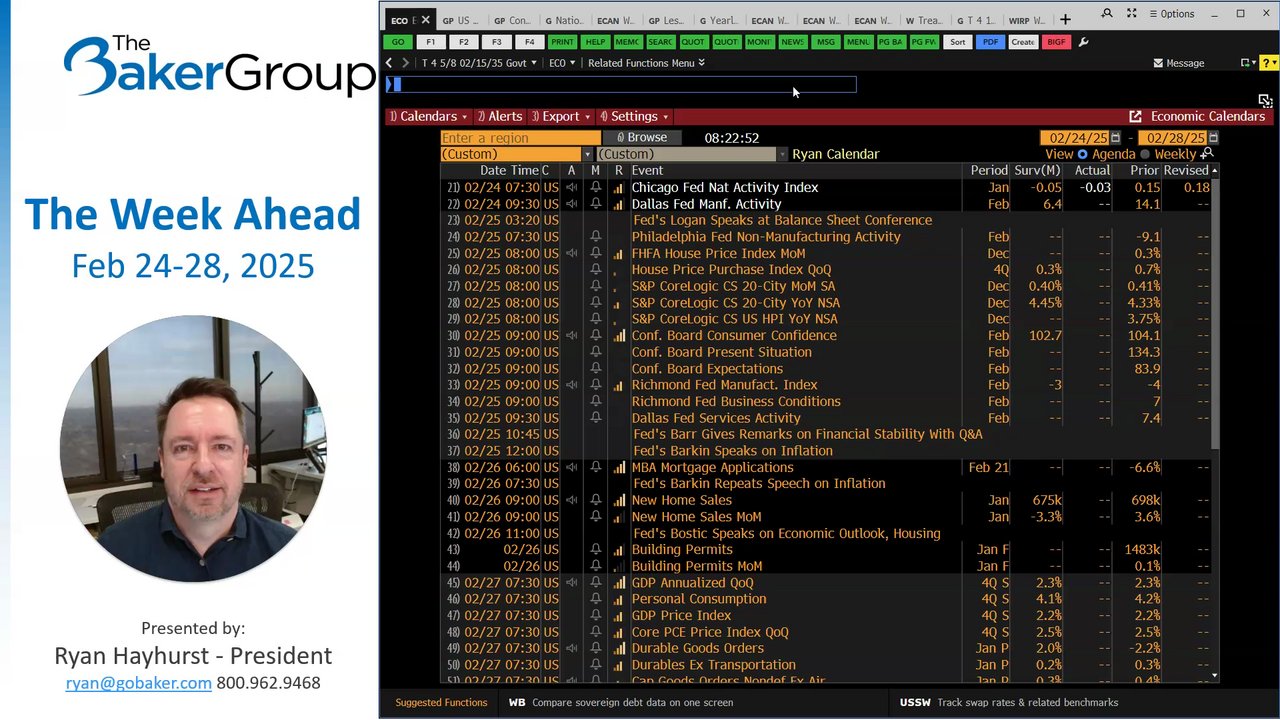The image size is (1280, 720).
Task: Open the Options menu in the title bar
Action: coord(1171,14)
